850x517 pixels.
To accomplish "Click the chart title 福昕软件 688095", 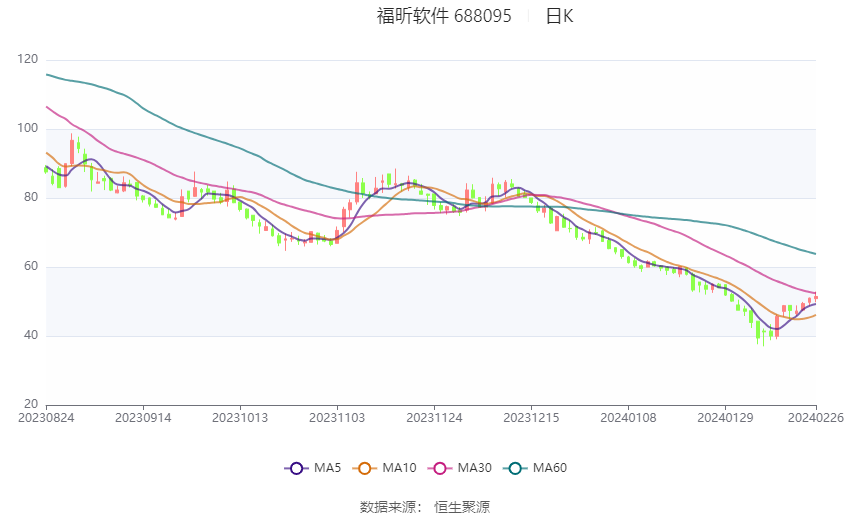I will 444,16.
